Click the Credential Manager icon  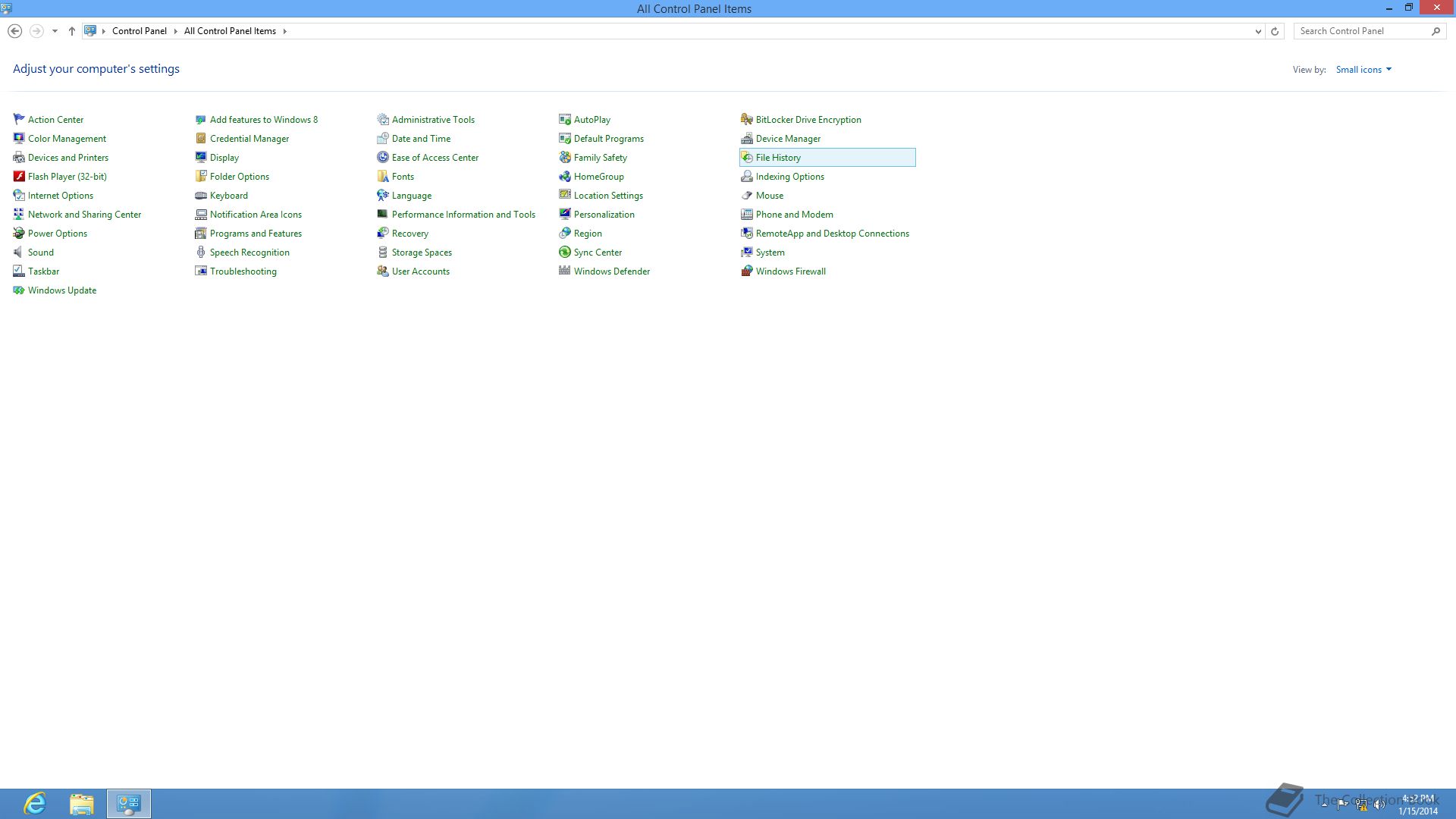click(x=201, y=138)
